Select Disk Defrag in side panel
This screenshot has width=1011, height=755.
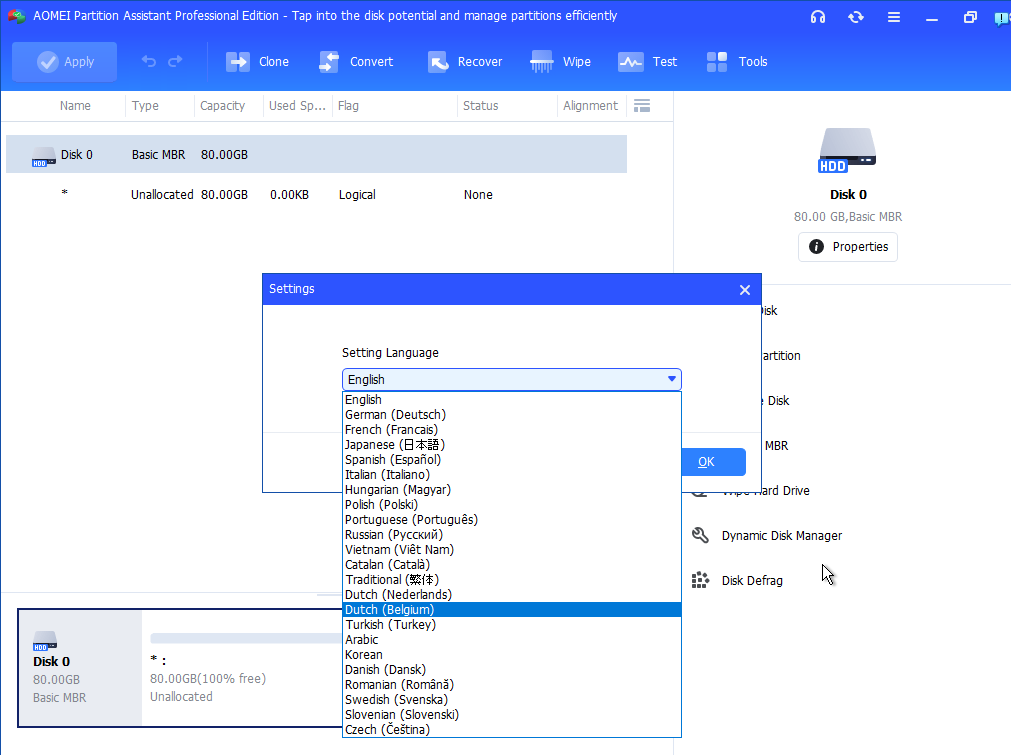(751, 581)
